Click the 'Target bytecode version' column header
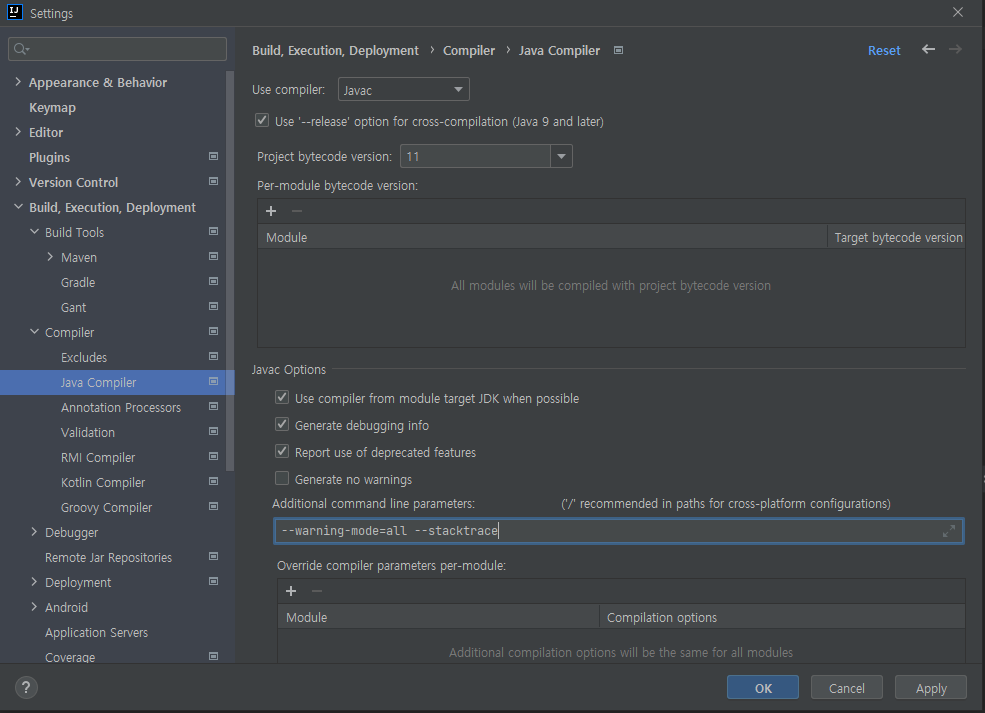The width and height of the screenshot is (985, 713). coord(898,237)
